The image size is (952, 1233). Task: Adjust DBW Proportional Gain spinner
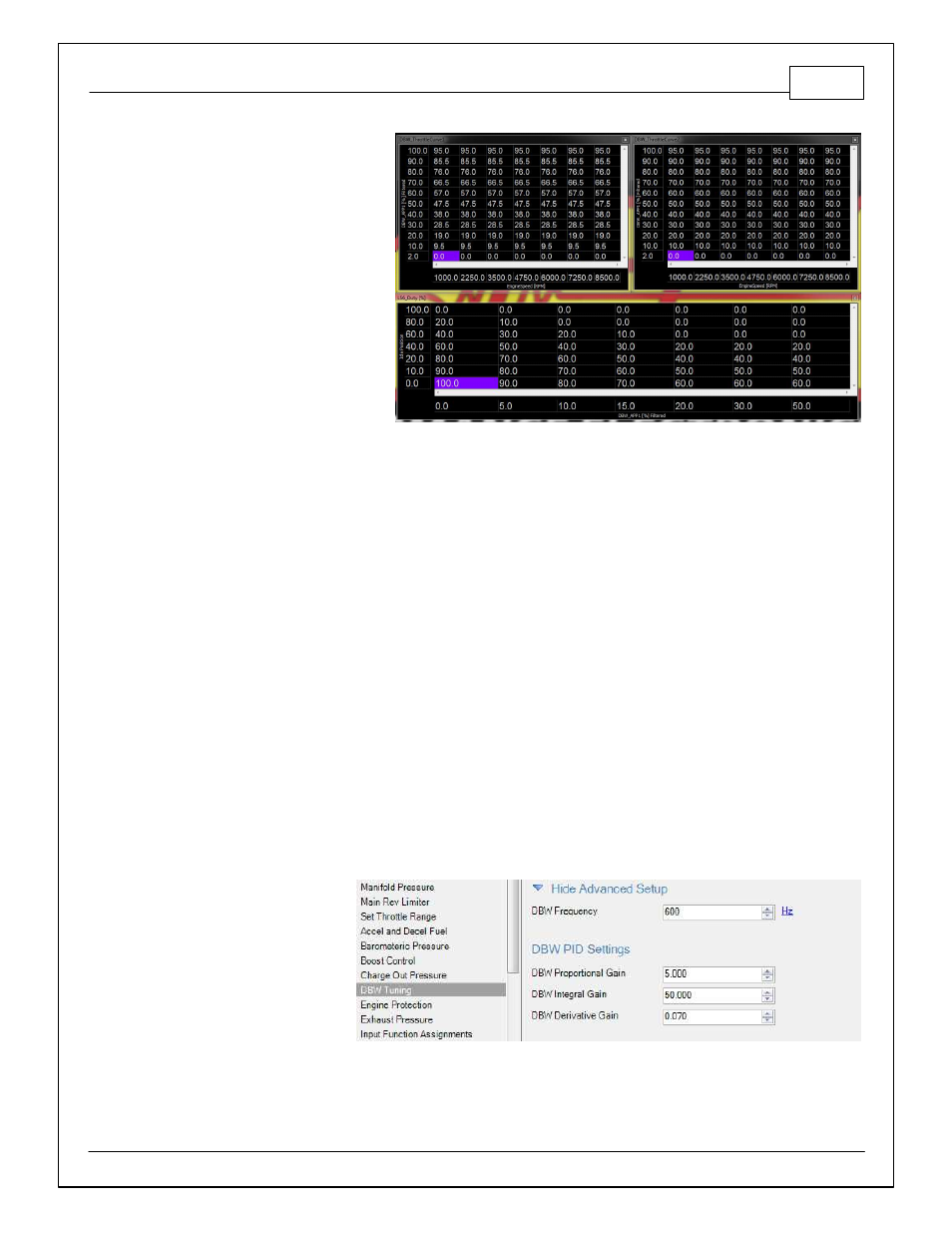[x=767, y=973]
